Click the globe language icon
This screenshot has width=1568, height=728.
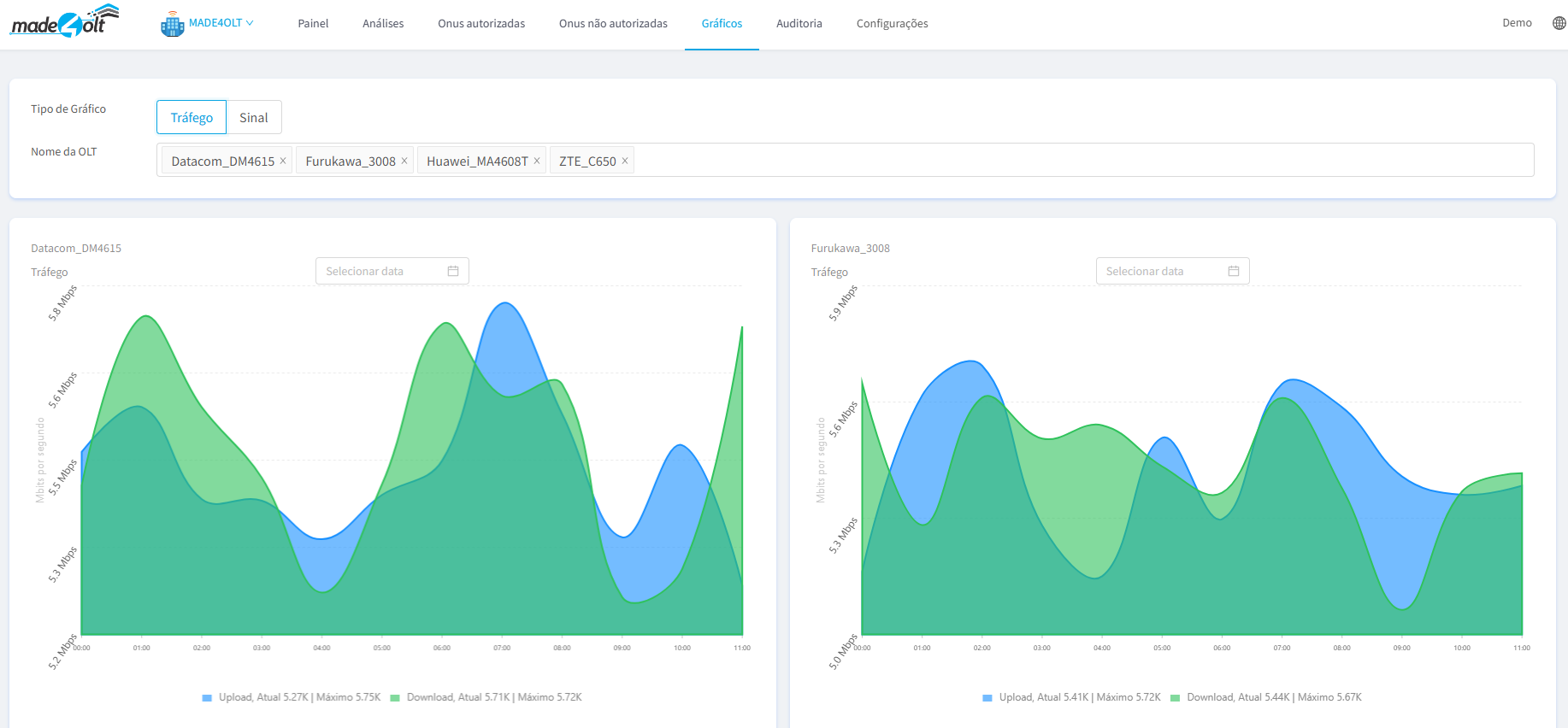pos(1559,23)
